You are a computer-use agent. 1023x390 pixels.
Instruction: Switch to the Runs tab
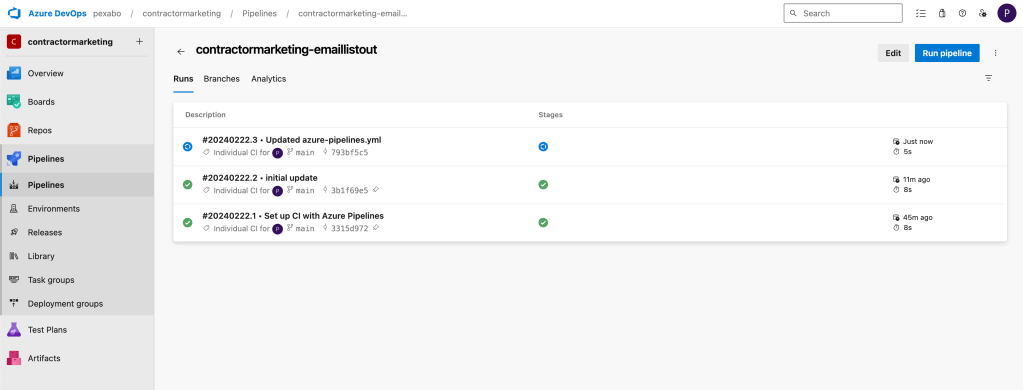pos(183,79)
